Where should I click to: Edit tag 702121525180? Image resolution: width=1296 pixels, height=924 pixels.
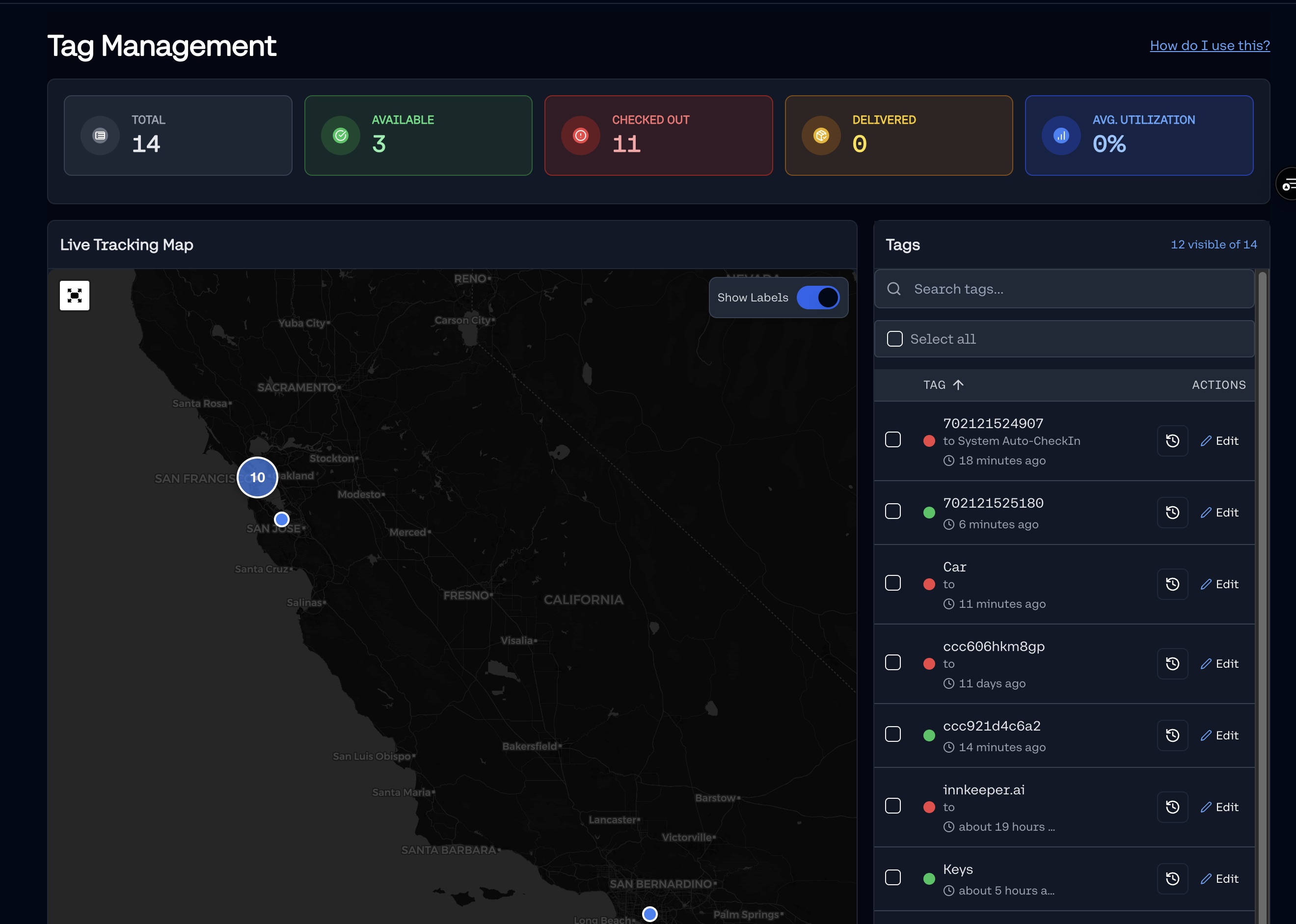(x=1219, y=513)
